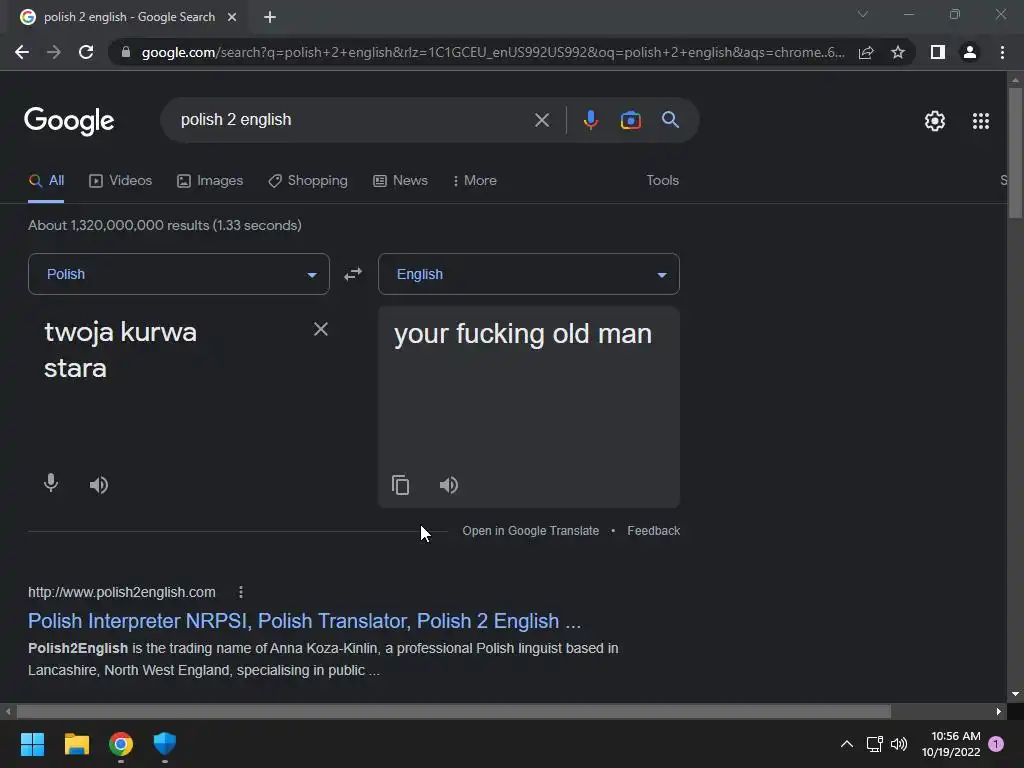
Task: Open the Chrome profile menu
Action: click(970, 52)
